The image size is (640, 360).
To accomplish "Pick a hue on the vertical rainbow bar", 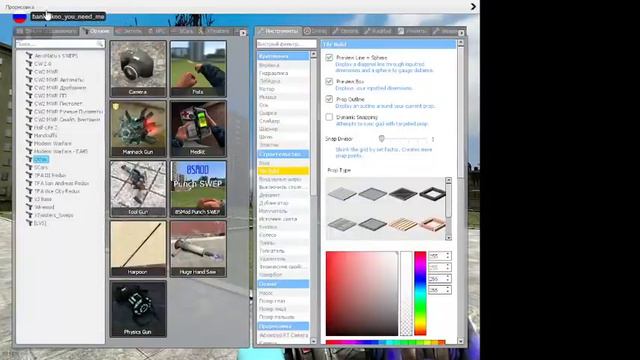I will tap(420, 293).
